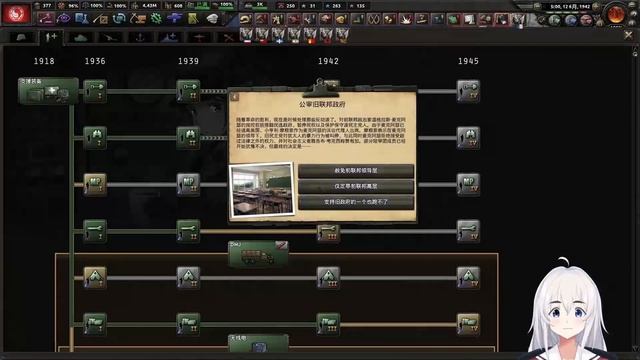Click the red globe sphere in corner
640x360 pixels.
(x=616, y=14)
